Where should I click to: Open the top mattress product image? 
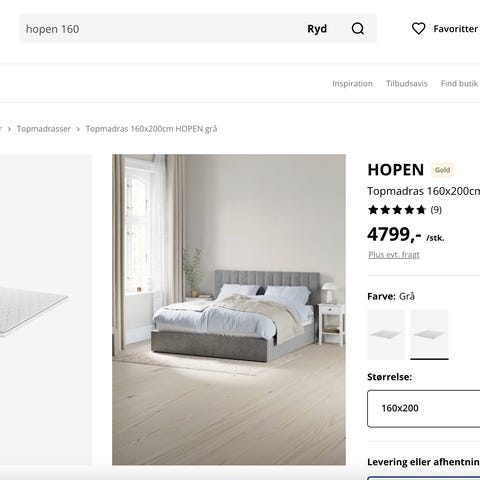pyautogui.click(x=46, y=309)
